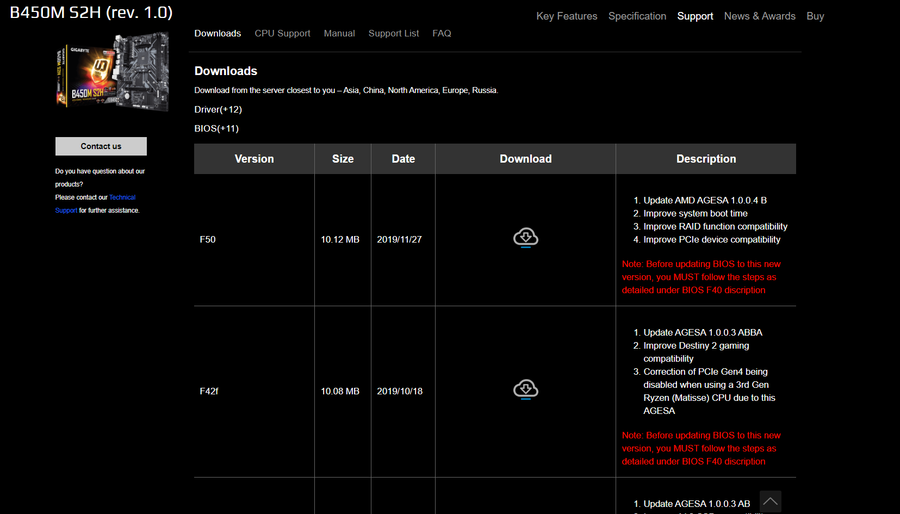This screenshot has width=900, height=514.
Task: Open News & Awards section
Action: 759,16
